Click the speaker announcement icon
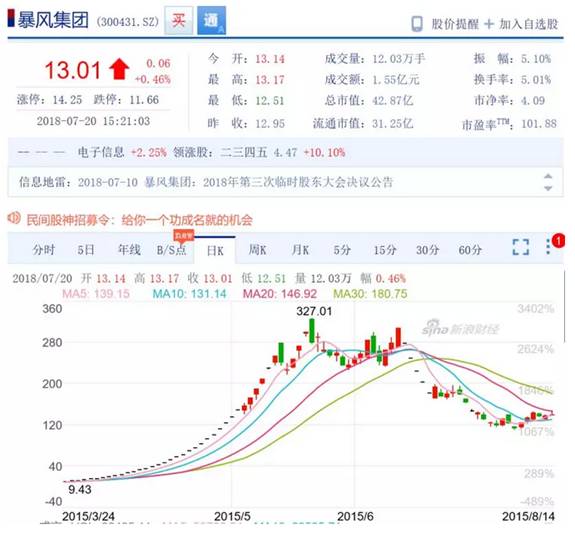The image size is (575, 534). (14, 218)
